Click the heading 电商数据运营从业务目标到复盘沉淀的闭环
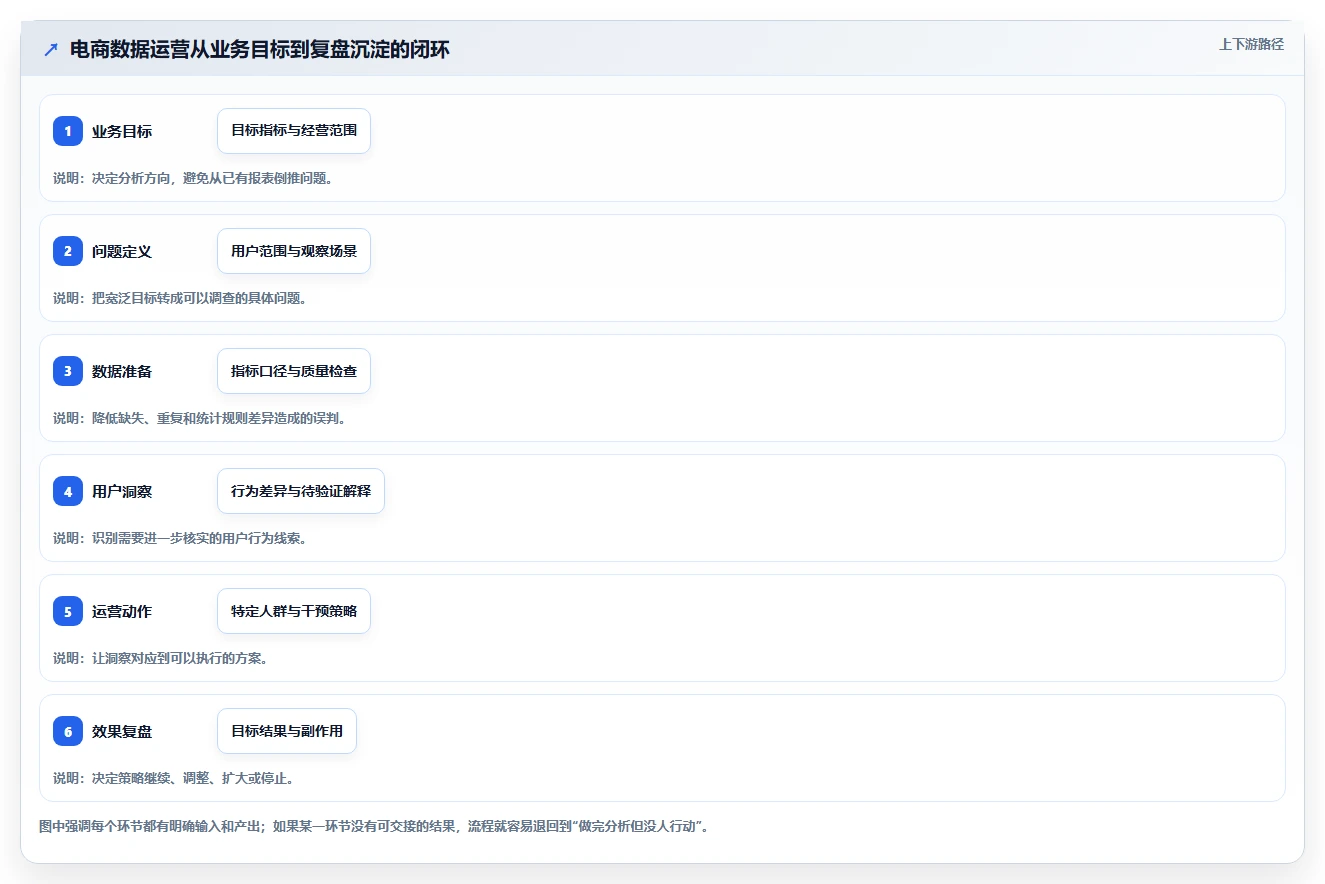1325x884 pixels. (260, 50)
